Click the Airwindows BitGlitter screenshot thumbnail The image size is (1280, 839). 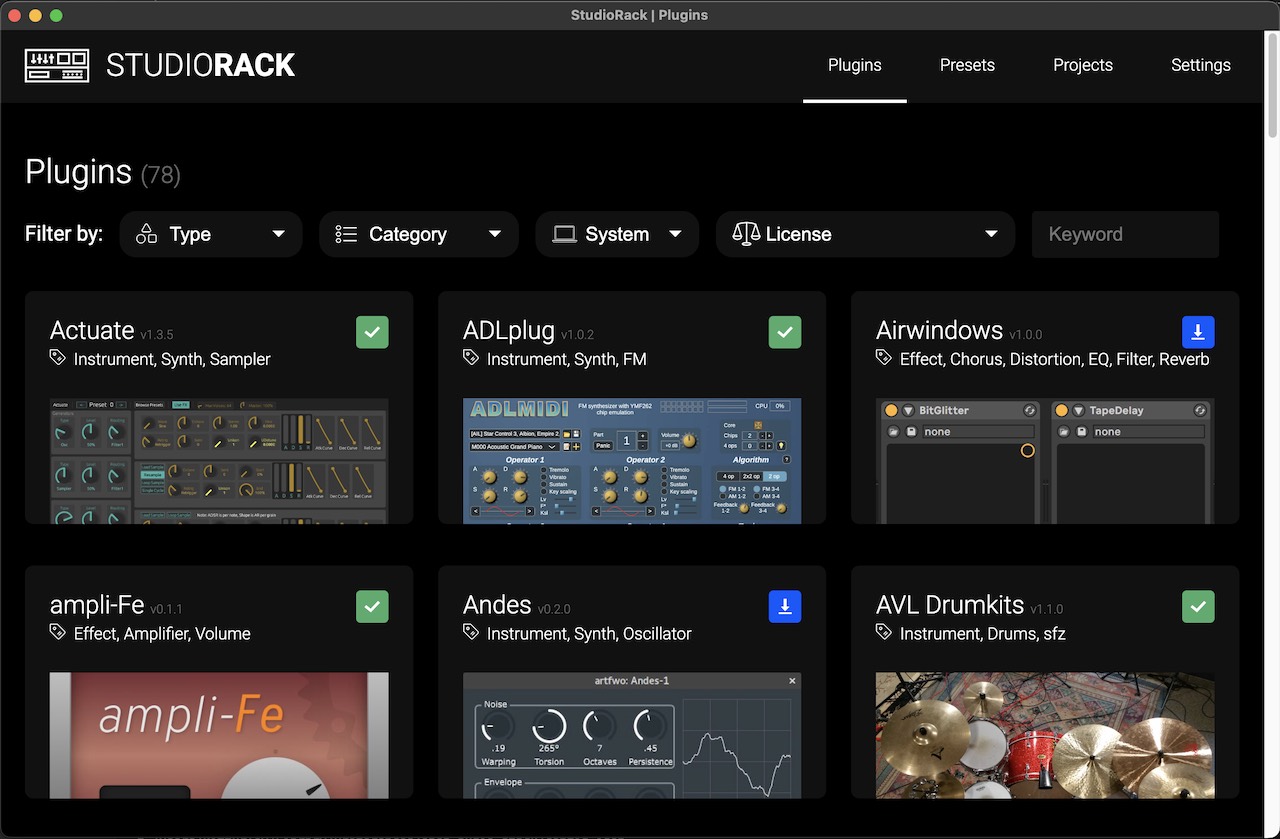coord(1045,461)
